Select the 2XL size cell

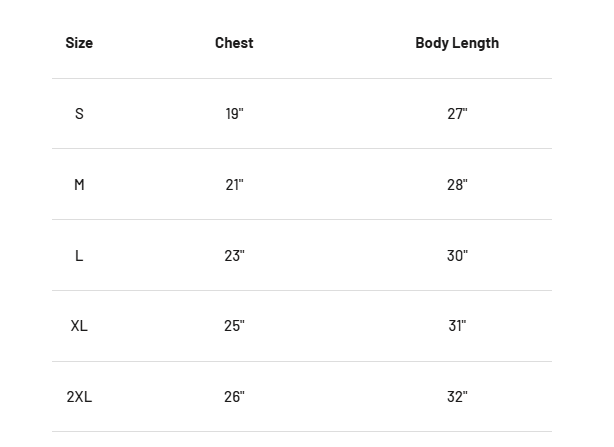[79, 396]
